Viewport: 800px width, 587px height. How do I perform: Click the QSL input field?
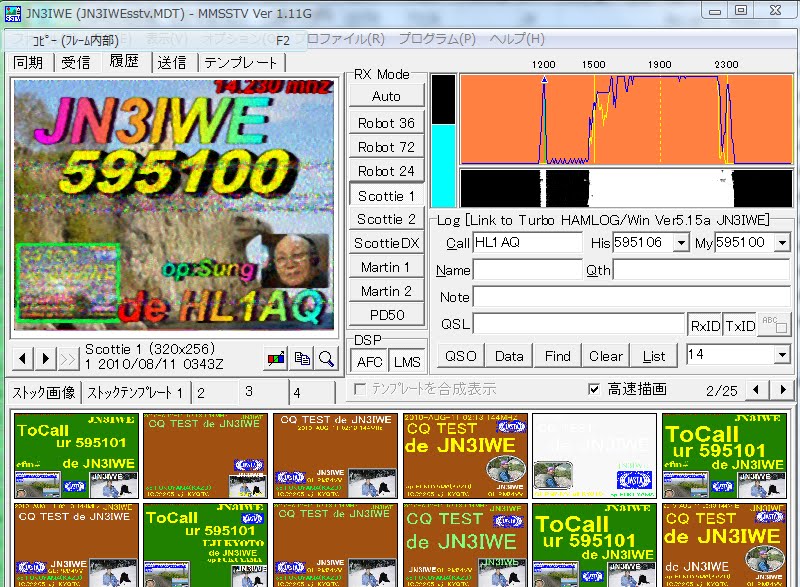coord(579,324)
